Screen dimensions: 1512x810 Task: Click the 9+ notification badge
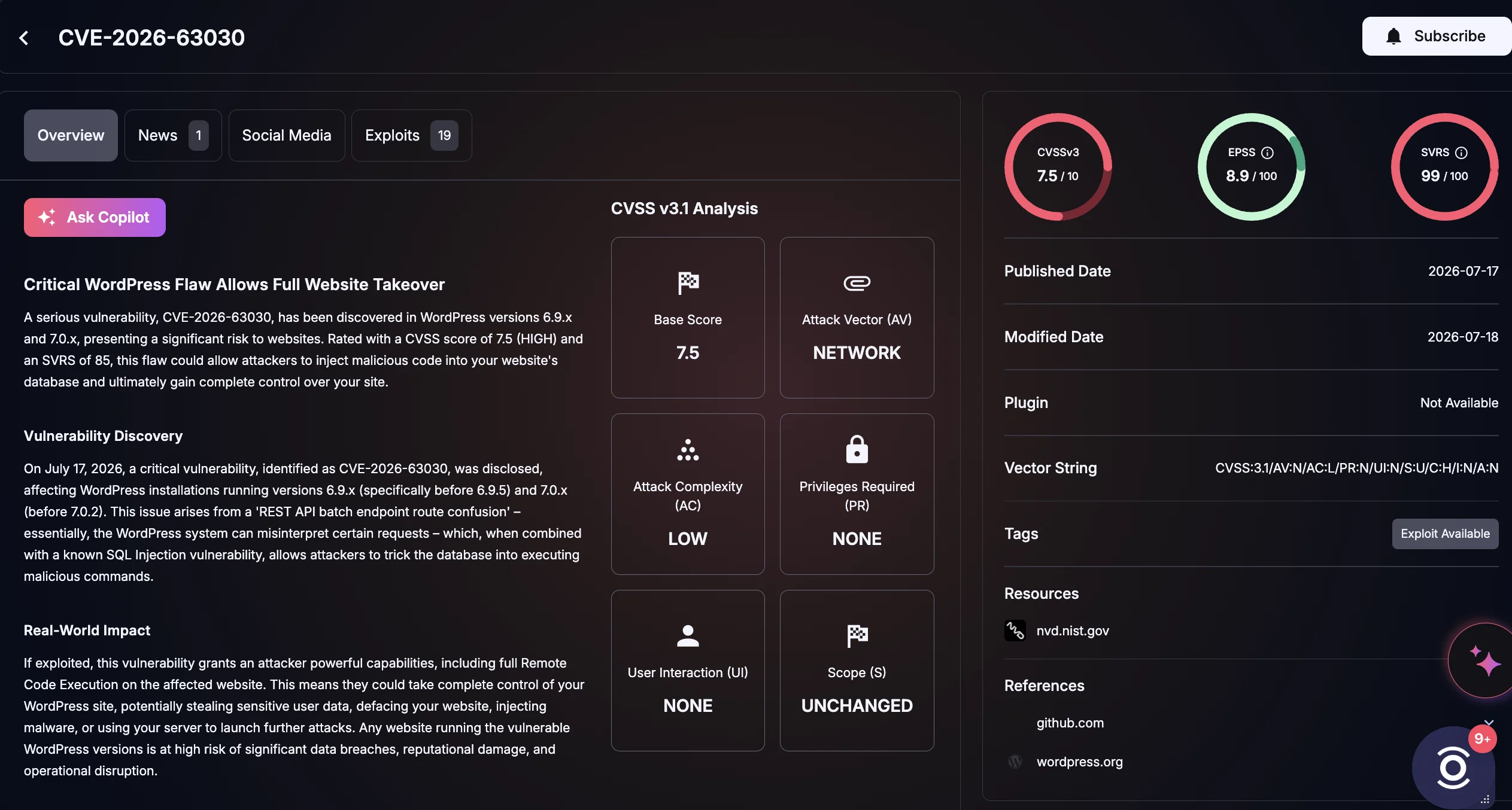[x=1482, y=739]
